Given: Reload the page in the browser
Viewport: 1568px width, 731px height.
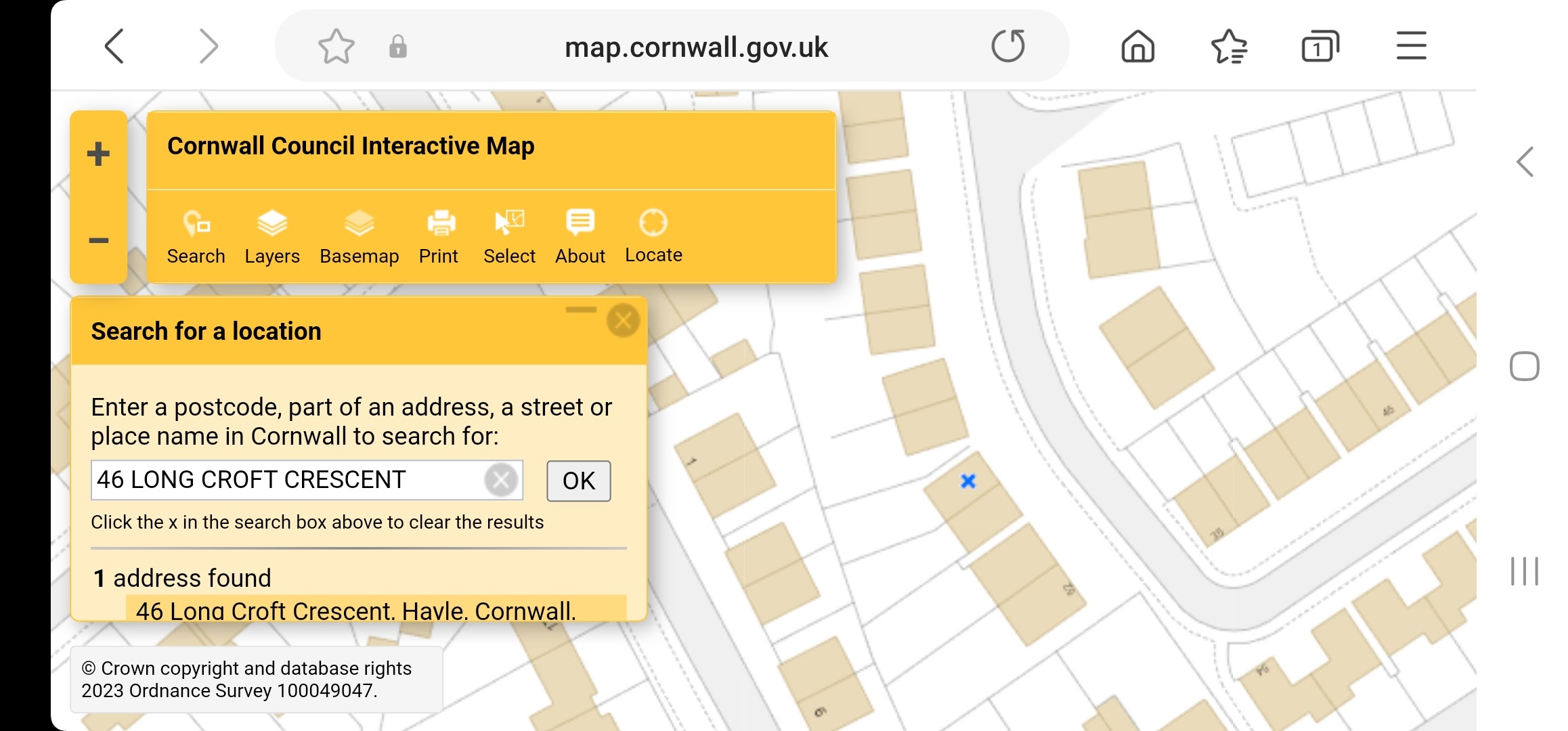Looking at the screenshot, I should tap(1007, 47).
